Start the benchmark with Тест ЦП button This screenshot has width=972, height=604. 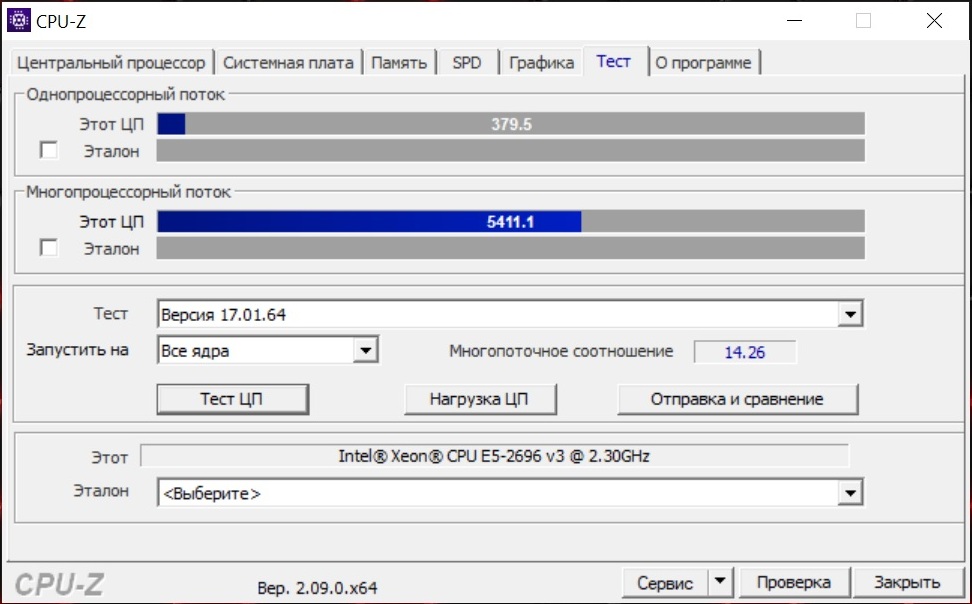pos(232,399)
